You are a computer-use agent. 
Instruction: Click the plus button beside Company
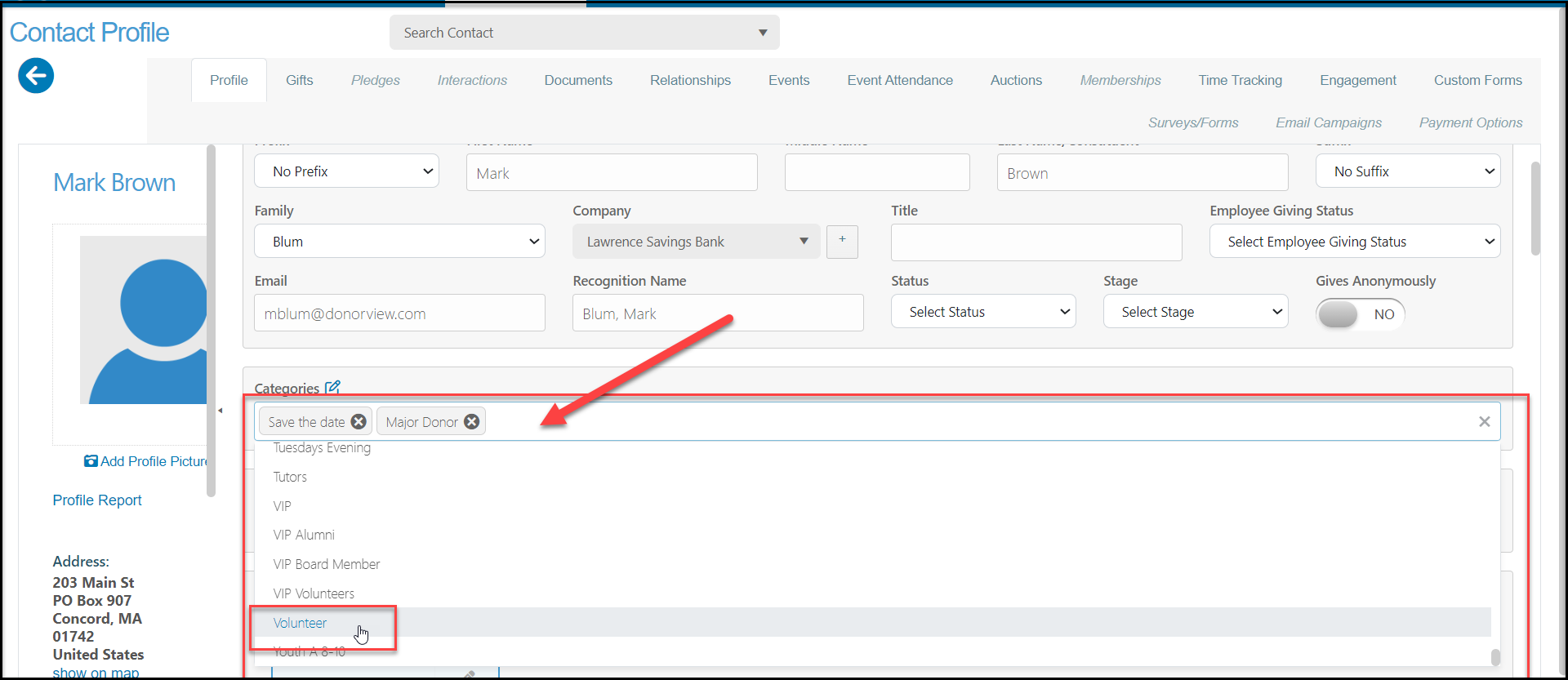pos(842,242)
